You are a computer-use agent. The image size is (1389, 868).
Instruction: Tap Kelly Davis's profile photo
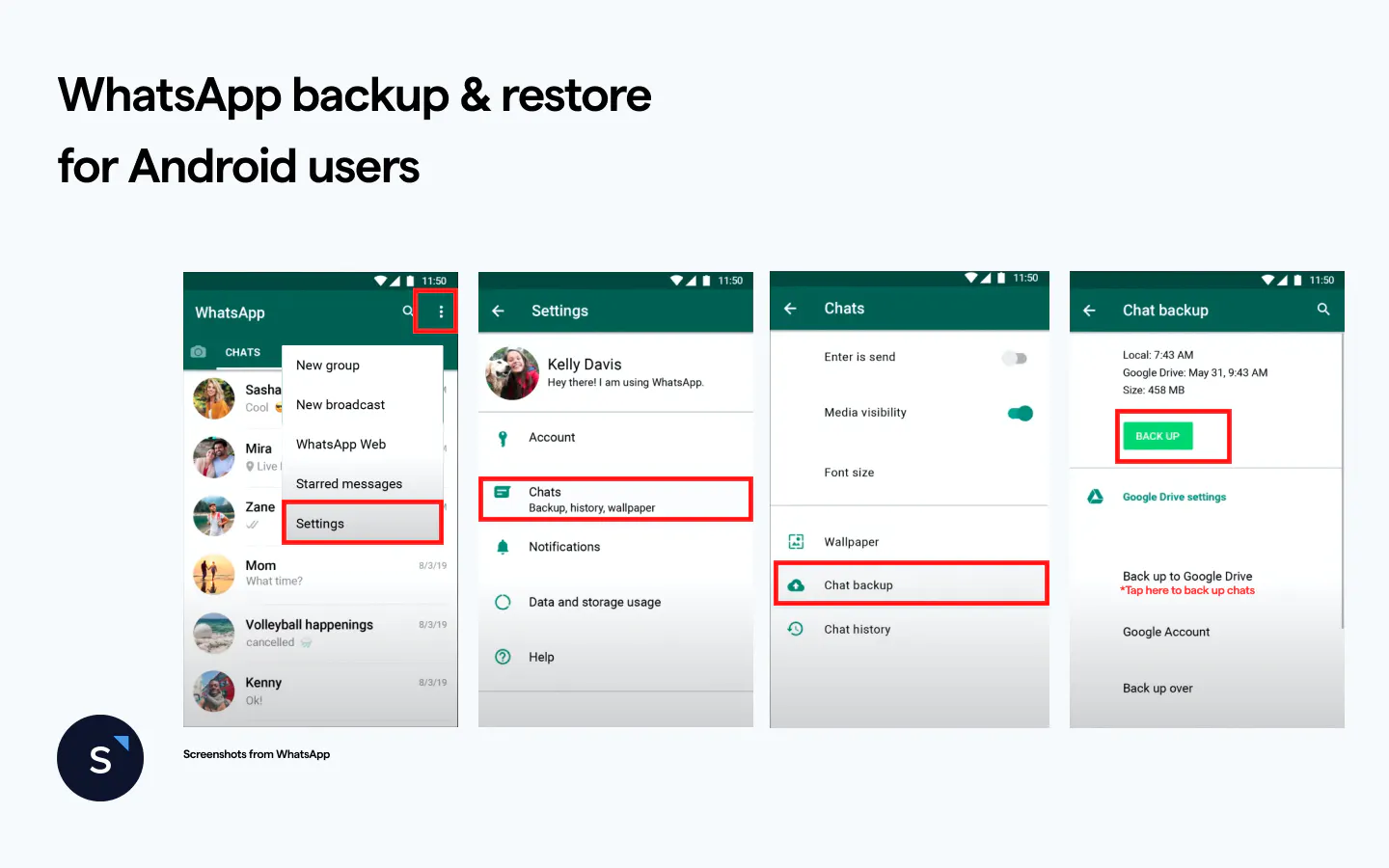click(x=512, y=373)
